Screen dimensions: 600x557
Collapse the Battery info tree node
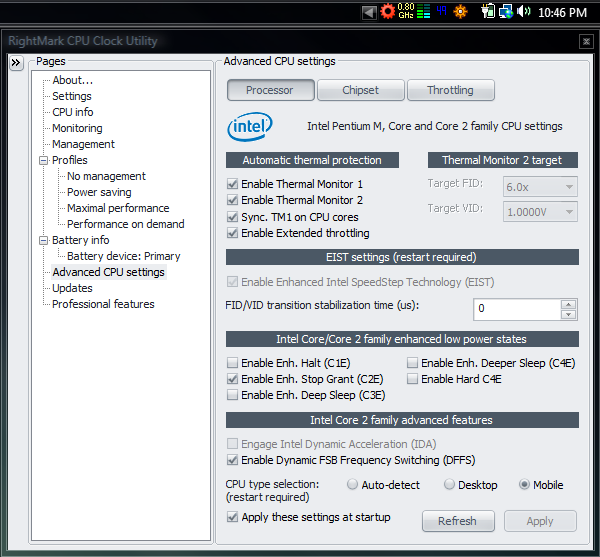[44, 240]
